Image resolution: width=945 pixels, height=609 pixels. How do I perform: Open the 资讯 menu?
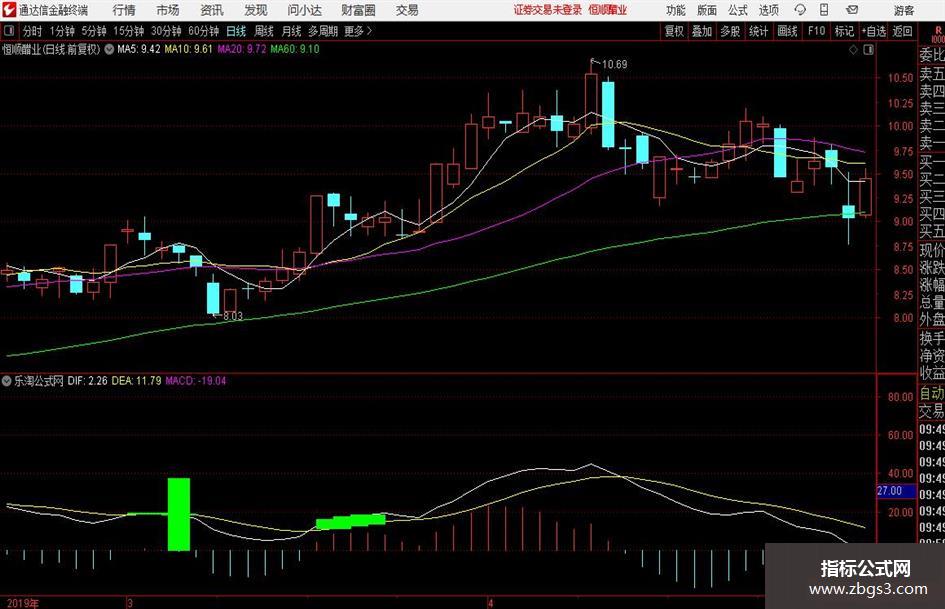click(212, 10)
